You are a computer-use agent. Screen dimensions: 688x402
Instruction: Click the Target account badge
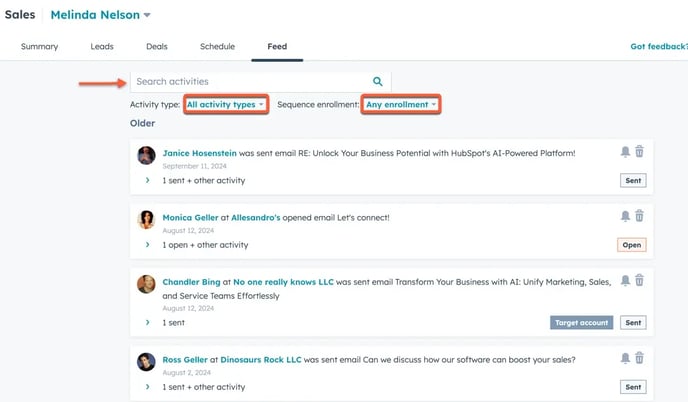[x=581, y=323]
